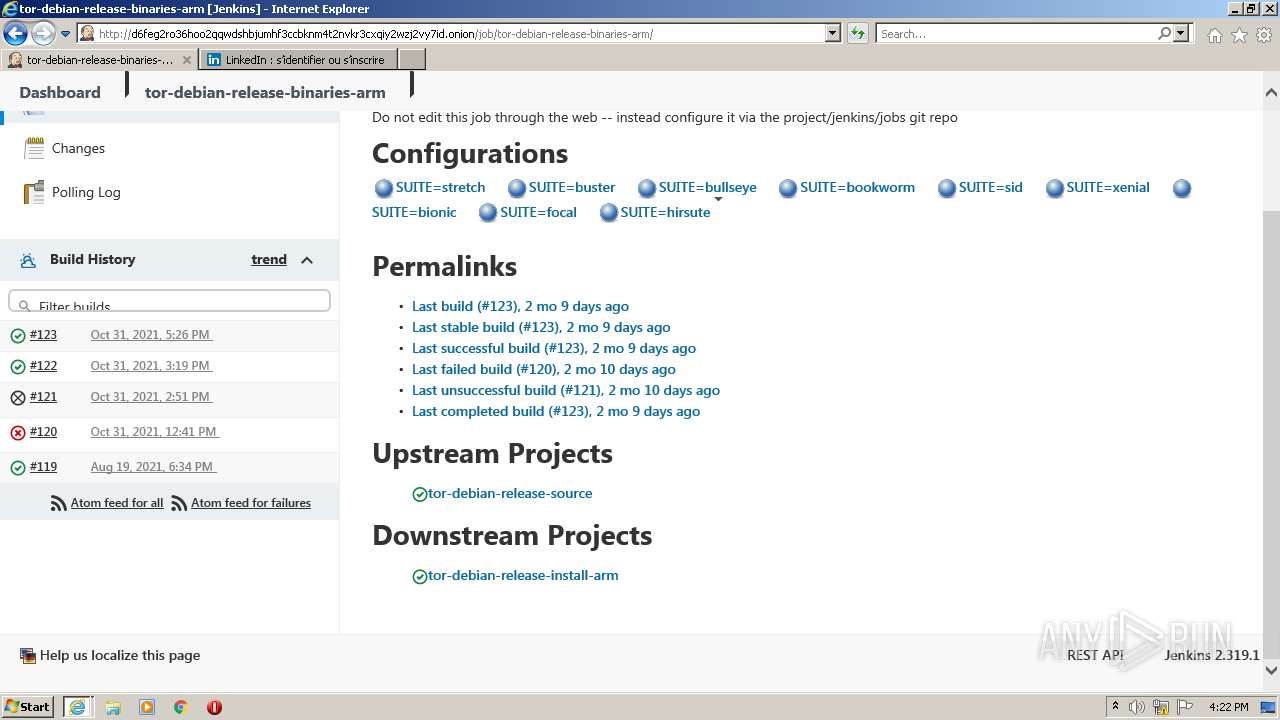The width and height of the screenshot is (1280, 720).
Task: Open the Polling Log notepad icon
Action: tap(34, 192)
